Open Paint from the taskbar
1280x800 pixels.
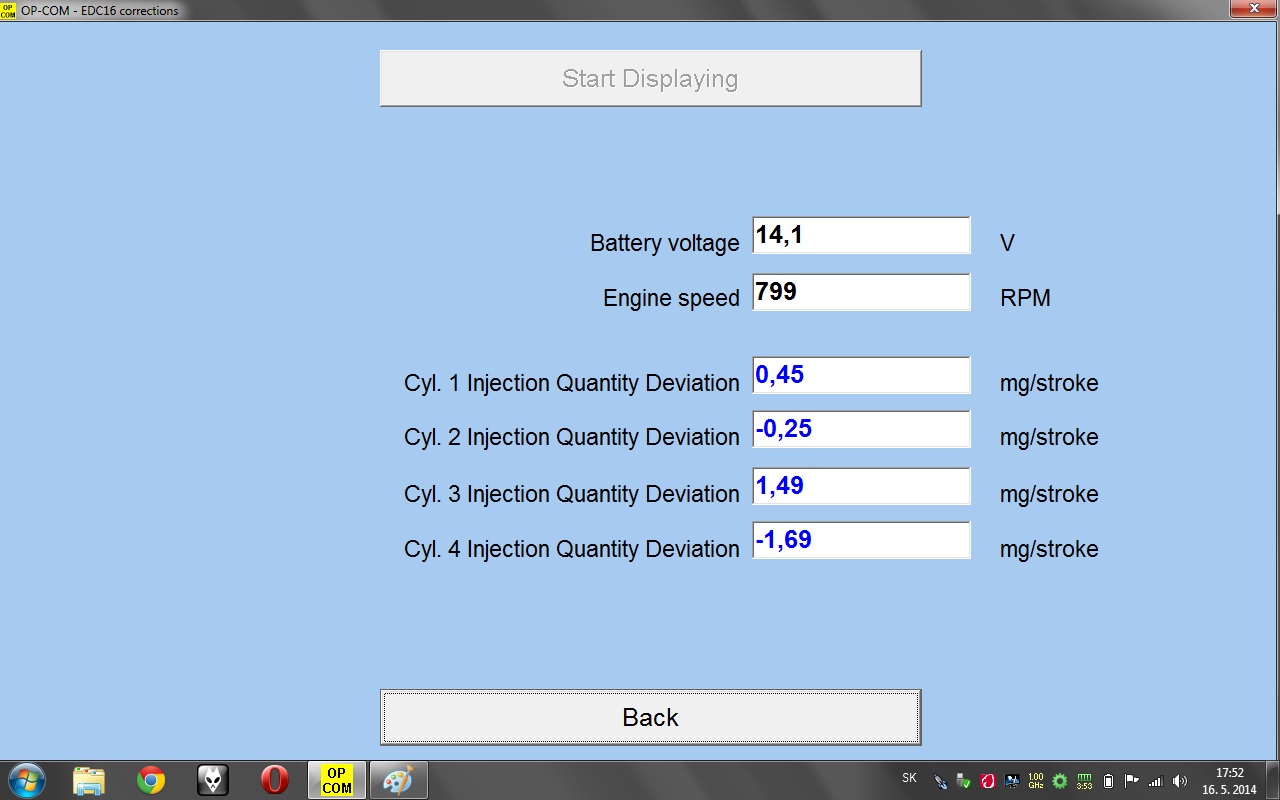(398, 780)
